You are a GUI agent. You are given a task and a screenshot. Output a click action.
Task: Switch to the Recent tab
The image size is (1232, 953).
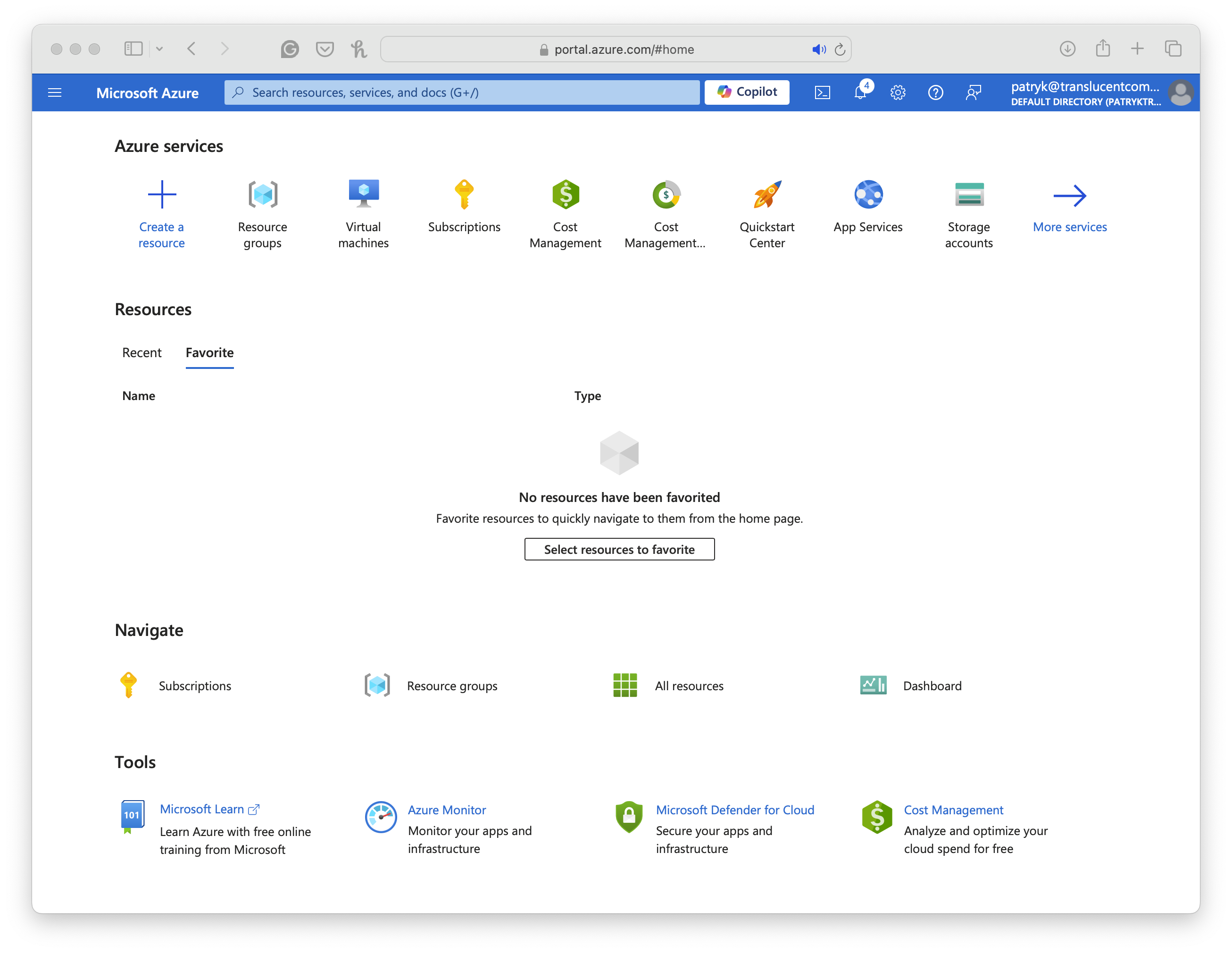pyautogui.click(x=142, y=352)
